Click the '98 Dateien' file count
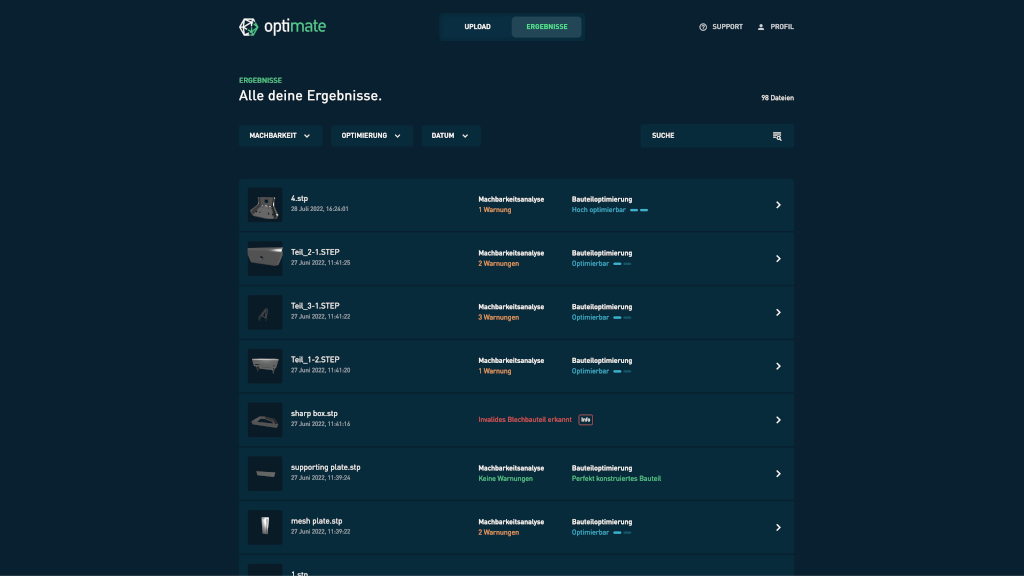The height and width of the screenshot is (576, 1024). tap(777, 98)
